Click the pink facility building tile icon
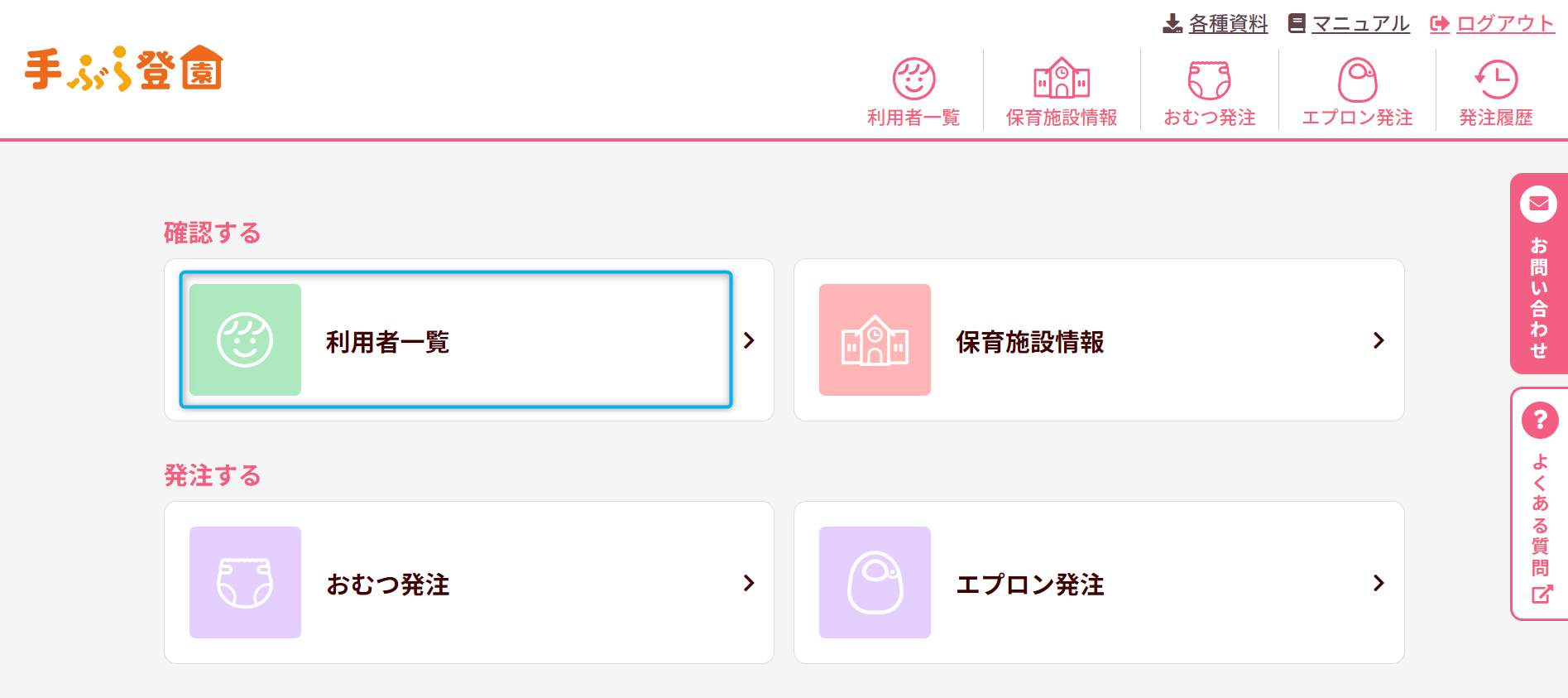The width and height of the screenshot is (1568, 698). click(875, 339)
